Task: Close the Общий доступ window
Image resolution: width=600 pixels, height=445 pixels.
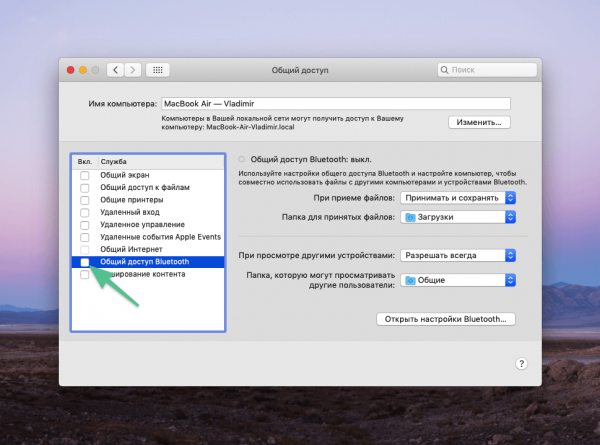Action: point(70,70)
